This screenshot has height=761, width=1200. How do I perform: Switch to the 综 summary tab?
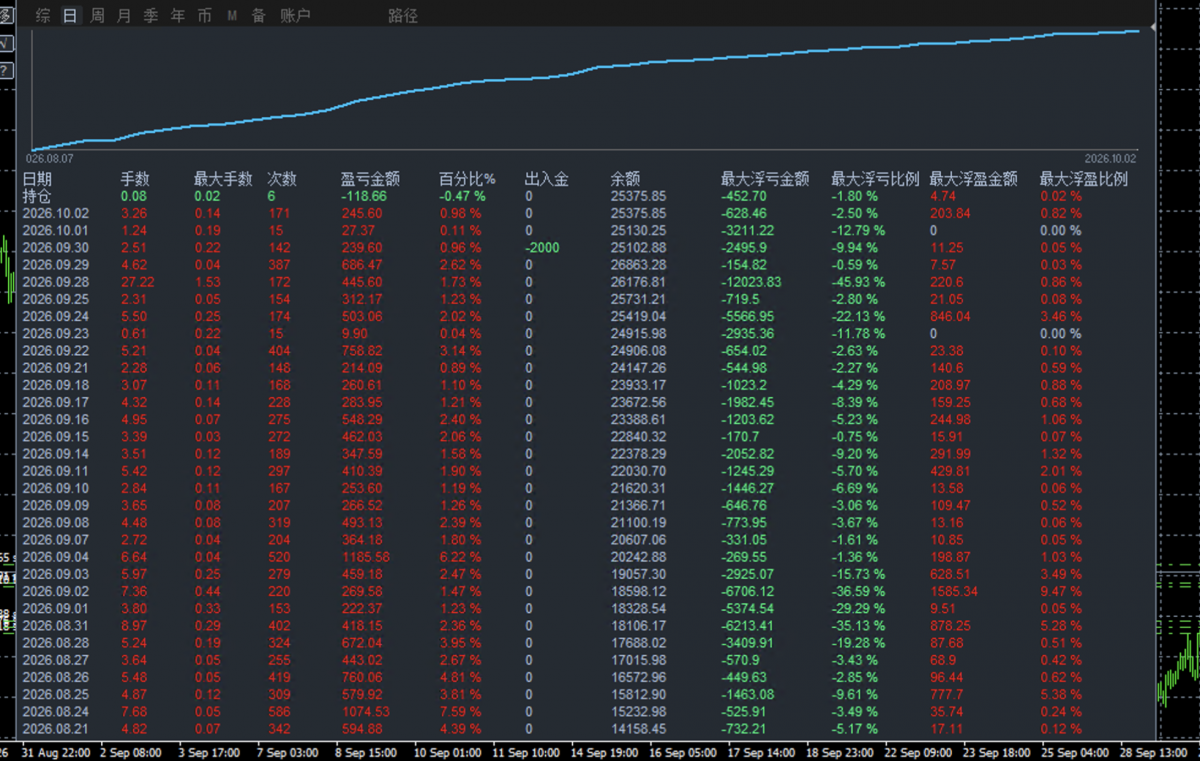[x=43, y=16]
